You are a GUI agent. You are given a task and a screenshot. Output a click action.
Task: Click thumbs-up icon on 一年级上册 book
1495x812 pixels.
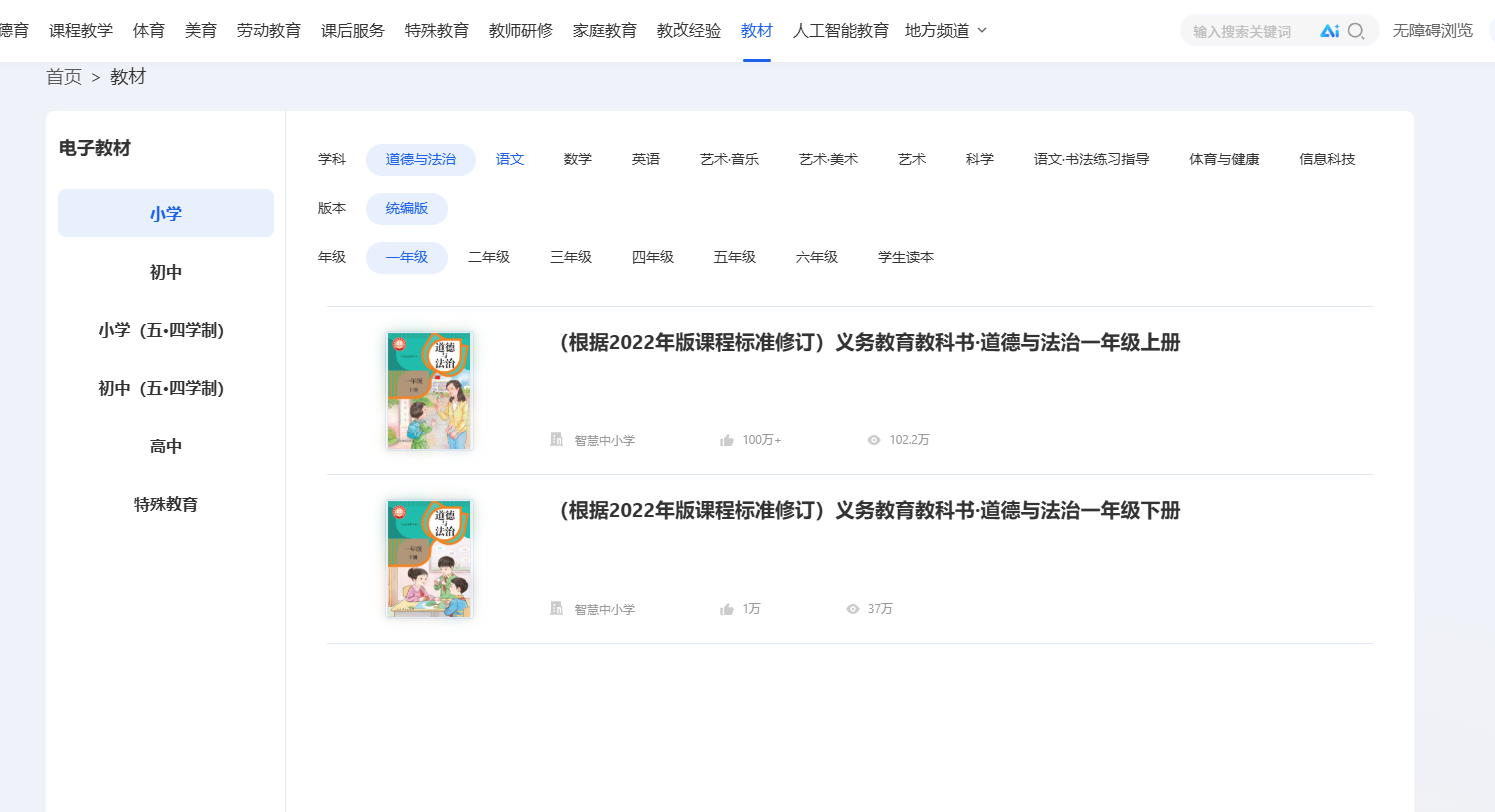click(x=727, y=440)
